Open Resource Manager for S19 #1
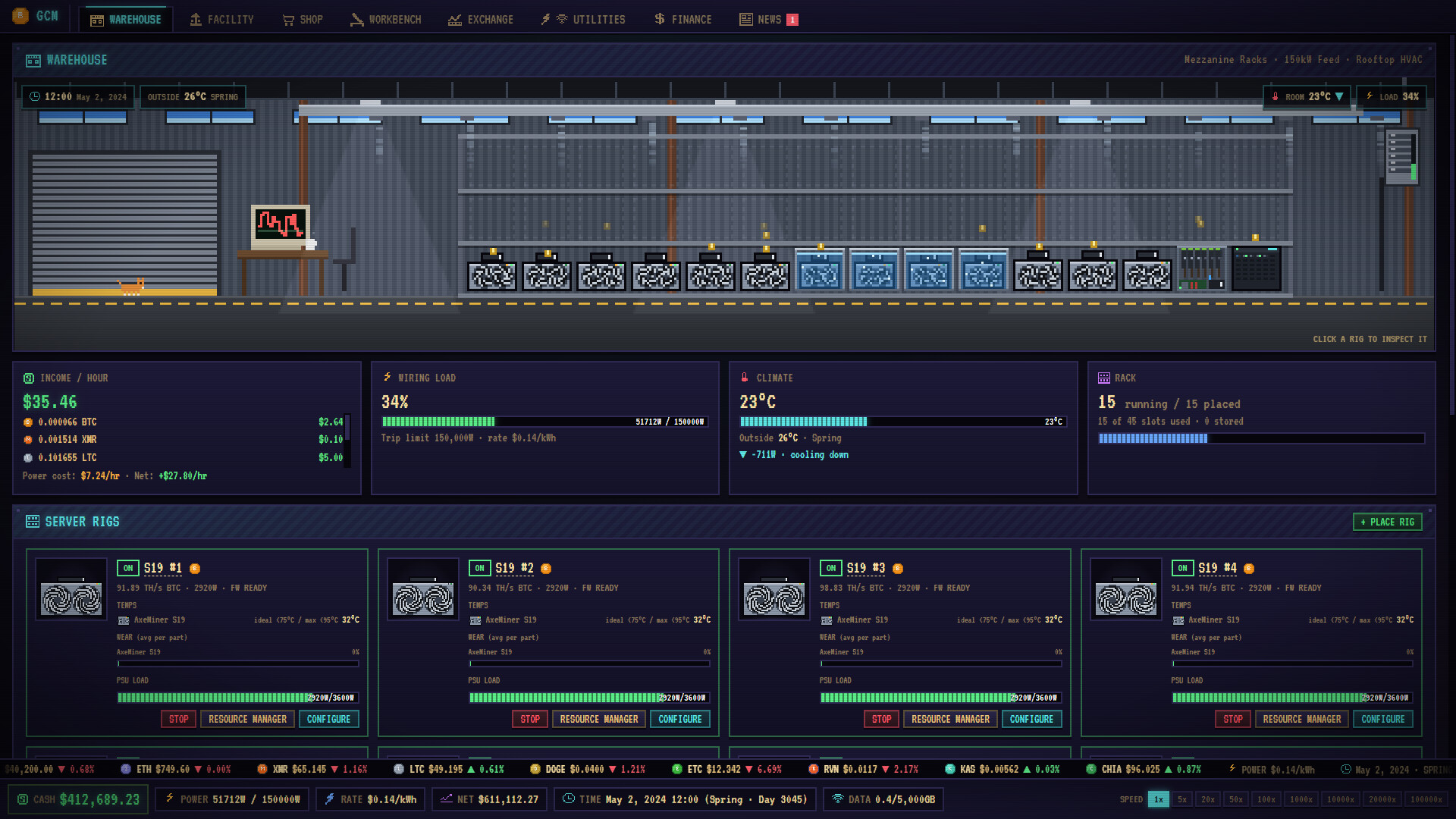1456x819 pixels. click(x=247, y=720)
